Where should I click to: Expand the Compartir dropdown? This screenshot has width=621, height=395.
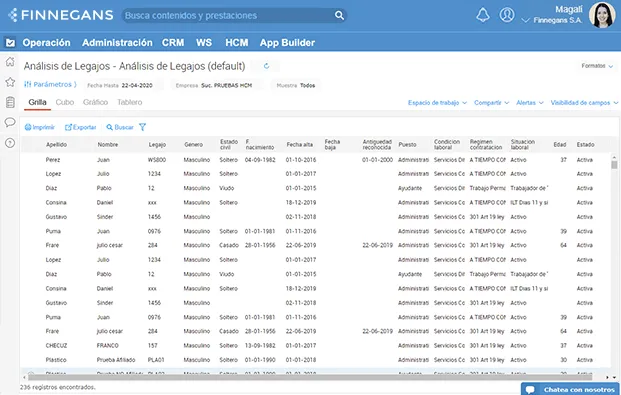pyautogui.click(x=491, y=103)
